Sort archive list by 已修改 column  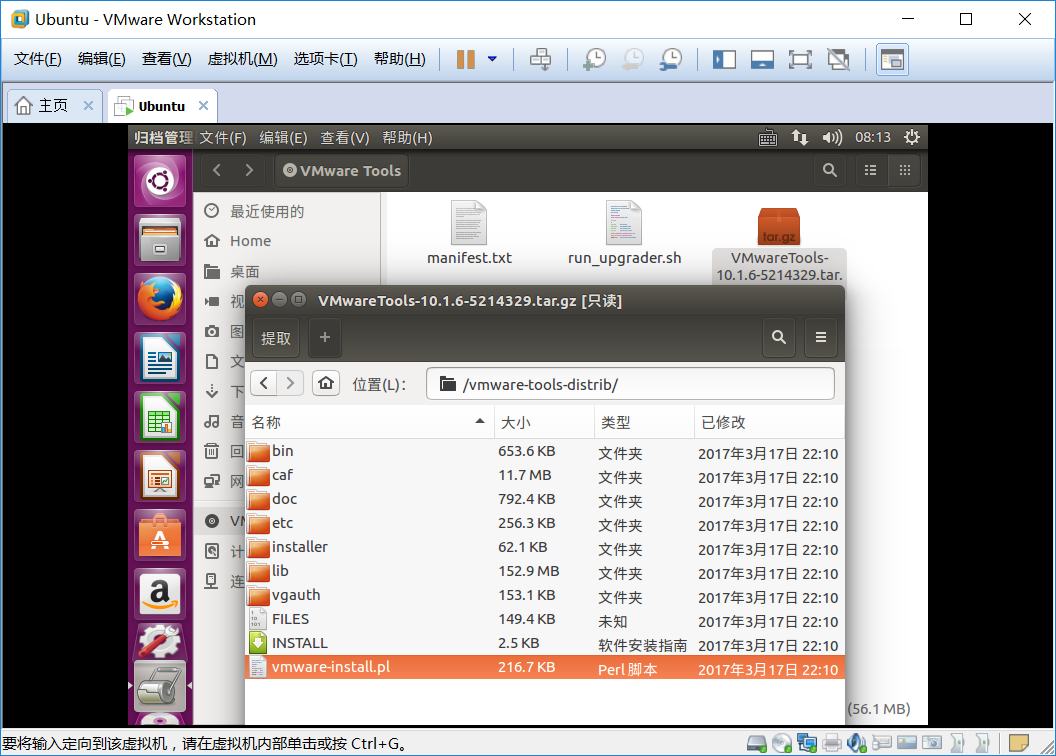(769, 422)
